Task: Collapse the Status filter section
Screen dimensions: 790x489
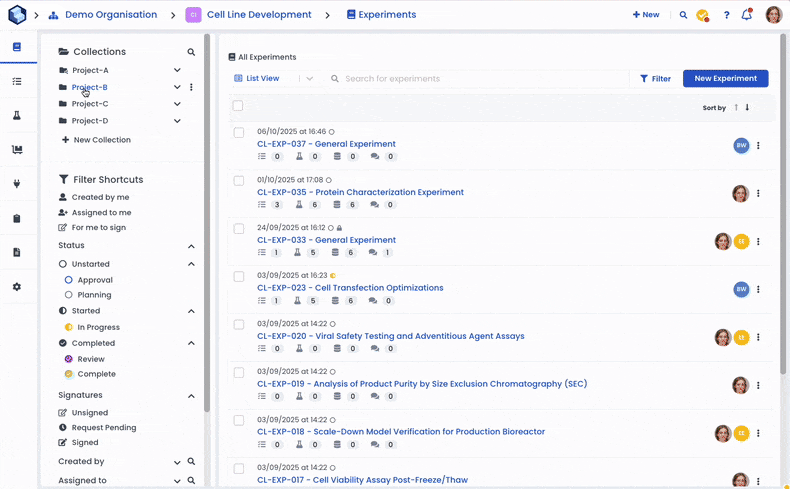Action: pyautogui.click(x=191, y=246)
